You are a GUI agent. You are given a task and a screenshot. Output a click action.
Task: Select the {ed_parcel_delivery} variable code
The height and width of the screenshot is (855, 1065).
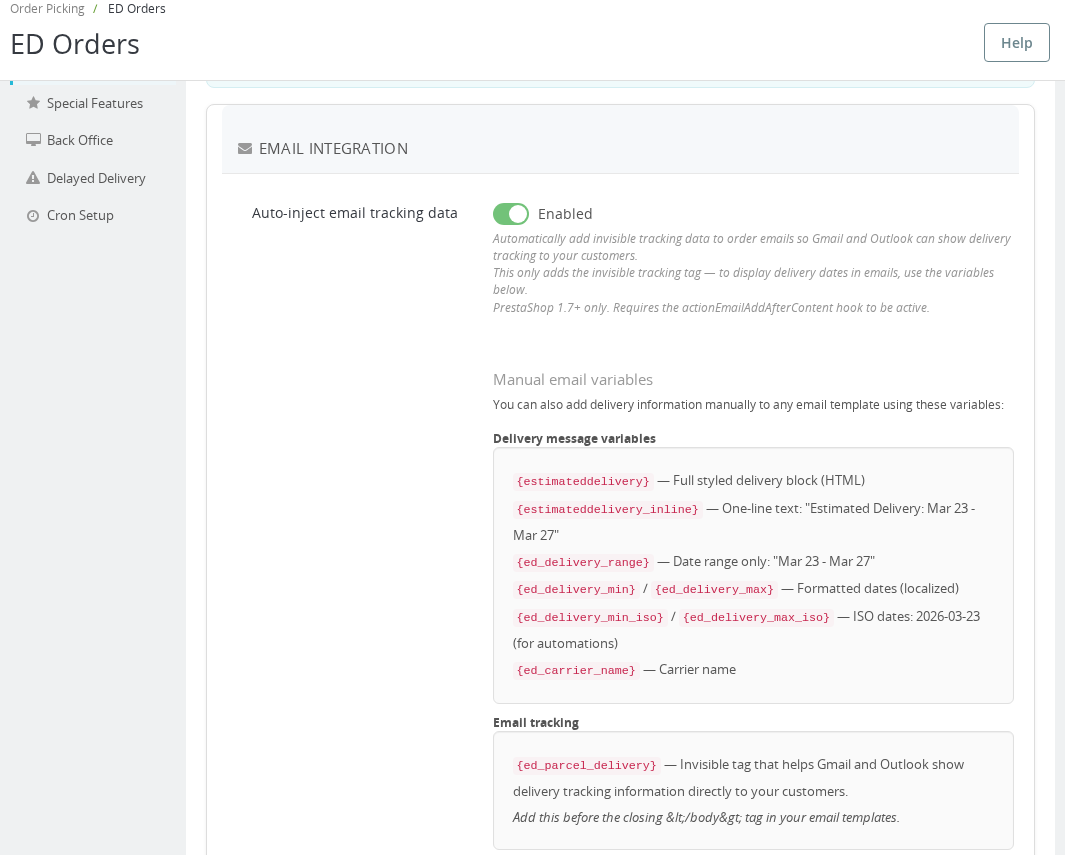(x=586, y=765)
